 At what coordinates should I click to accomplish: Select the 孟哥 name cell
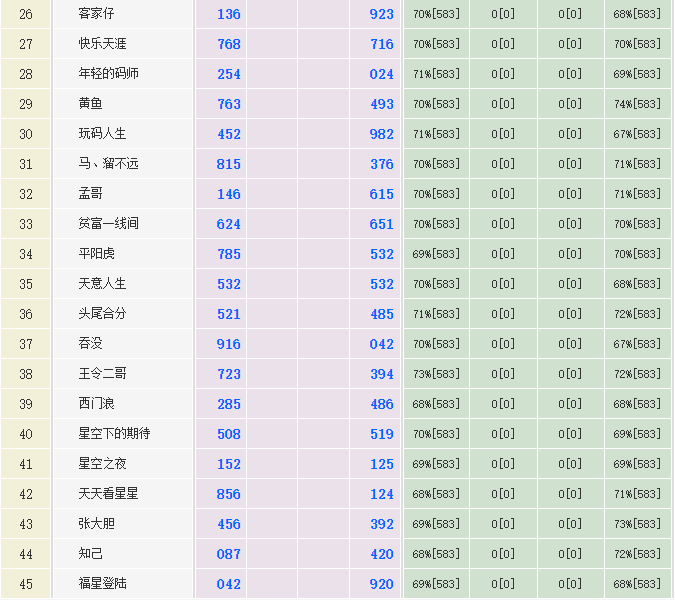[x=90, y=194]
